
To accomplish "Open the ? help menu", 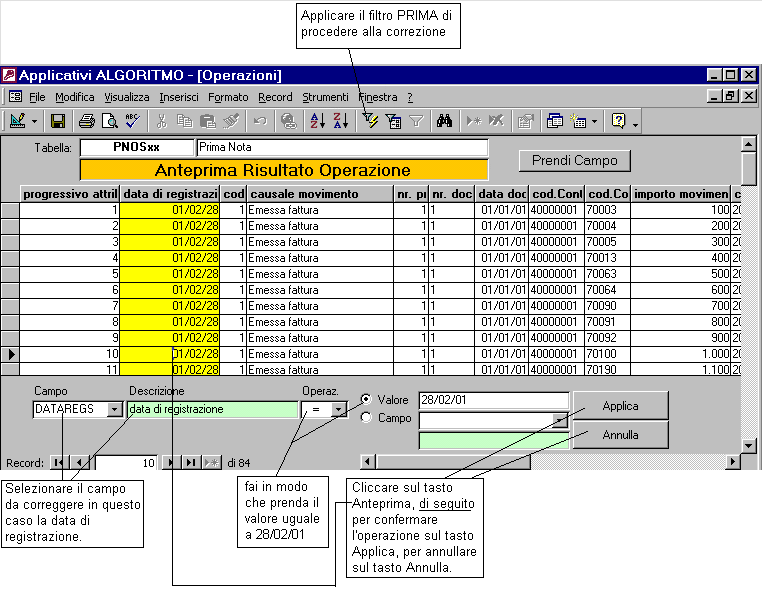I will coord(410,97).
